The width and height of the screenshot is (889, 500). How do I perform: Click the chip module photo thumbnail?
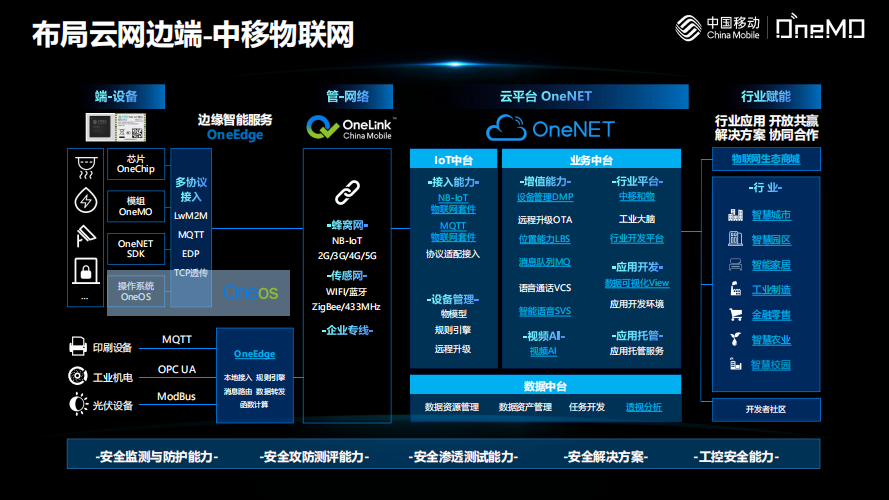(116, 127)
